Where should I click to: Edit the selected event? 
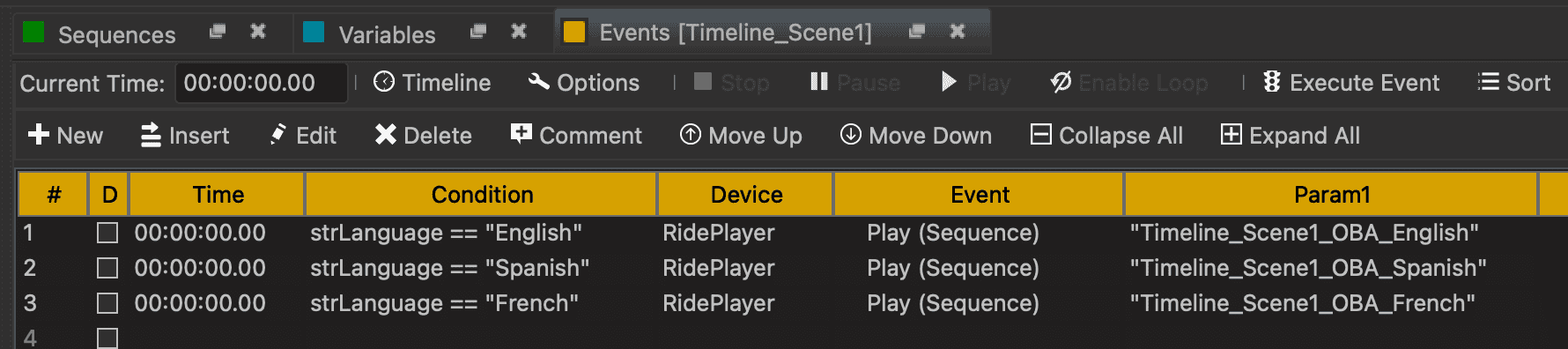pyautogui.click(x=303, y=135)
